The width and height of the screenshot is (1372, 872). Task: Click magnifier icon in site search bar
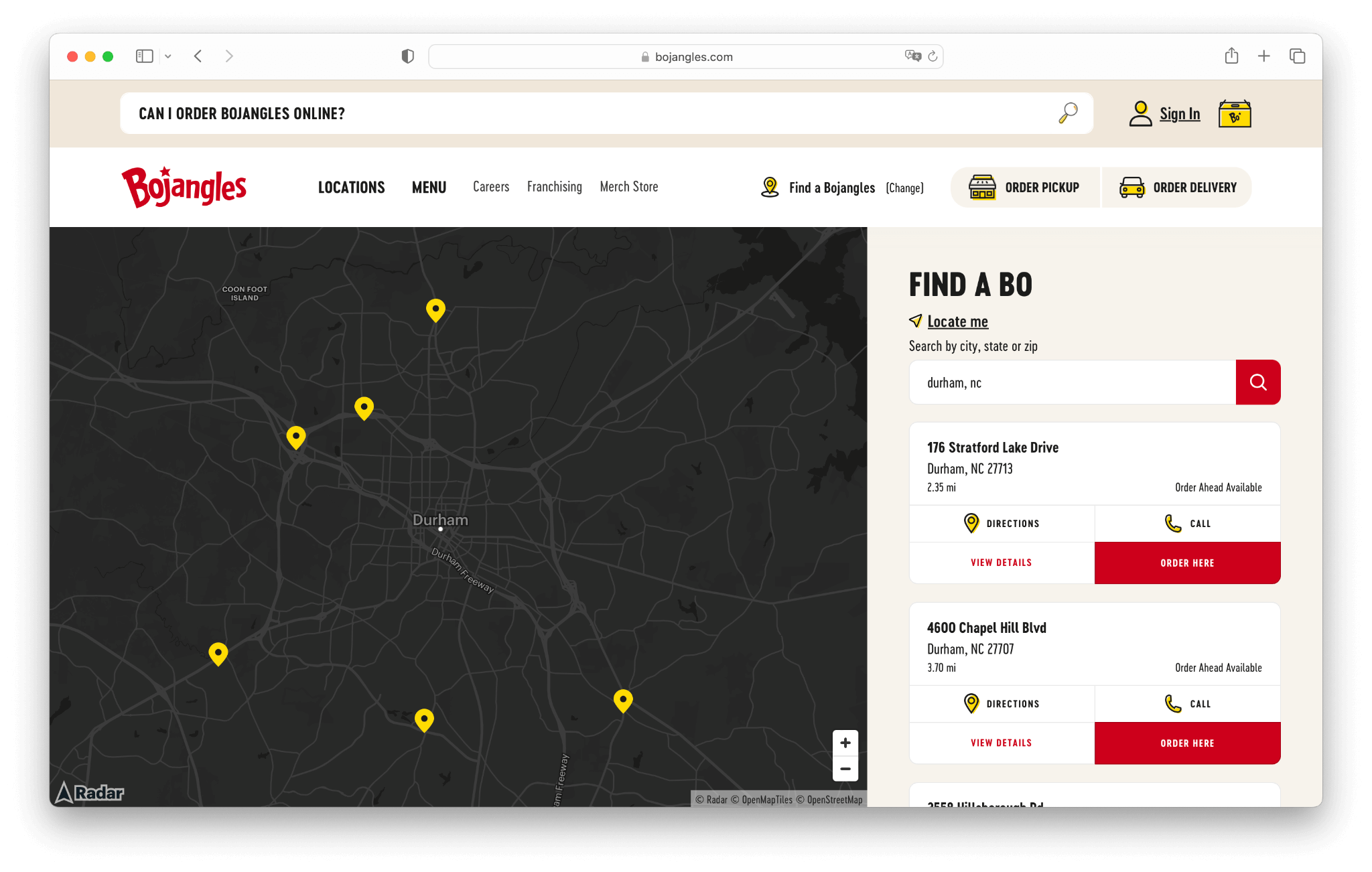[1068, 113]
